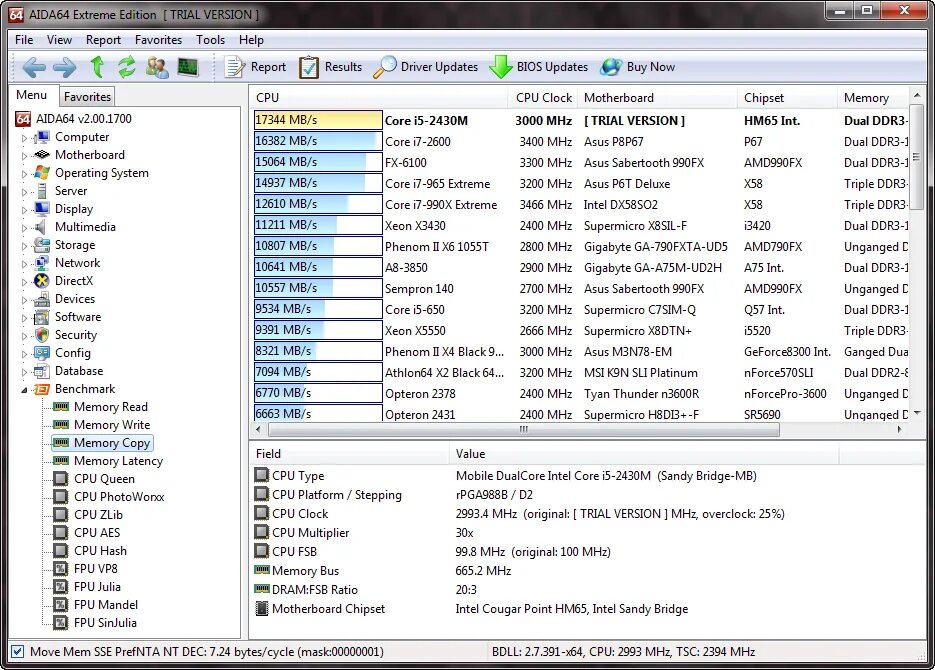This screenshot has width=935, height=670.
Task: Expand the Computer tree node
Action: [24, 138]
